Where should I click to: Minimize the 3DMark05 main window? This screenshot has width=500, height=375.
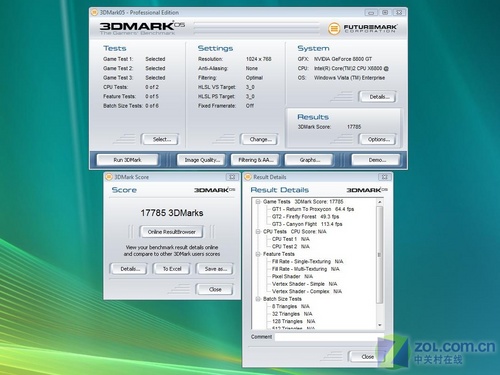[x=371, y=13]
